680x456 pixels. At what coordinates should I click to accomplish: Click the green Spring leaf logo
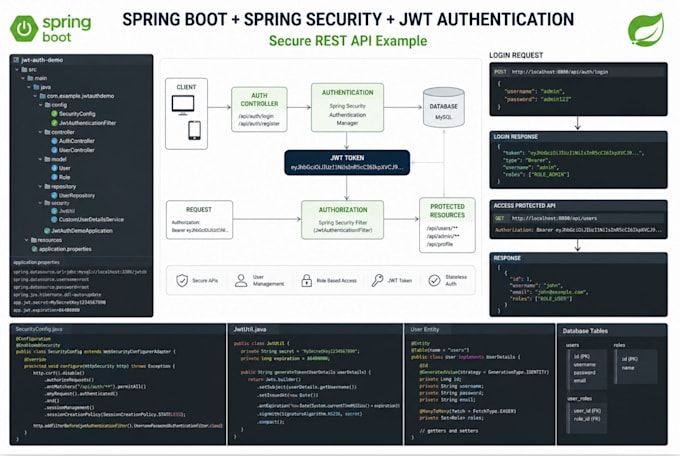pos(646,30)
